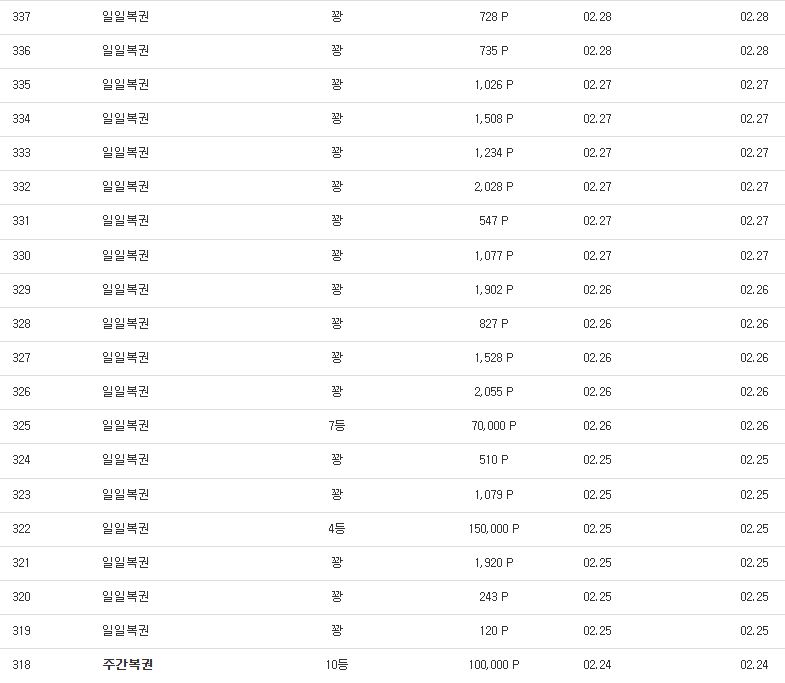Click the 7등 result cell
Image resolution: width=785 pixels, height=683 pixels.
point(336,425)
